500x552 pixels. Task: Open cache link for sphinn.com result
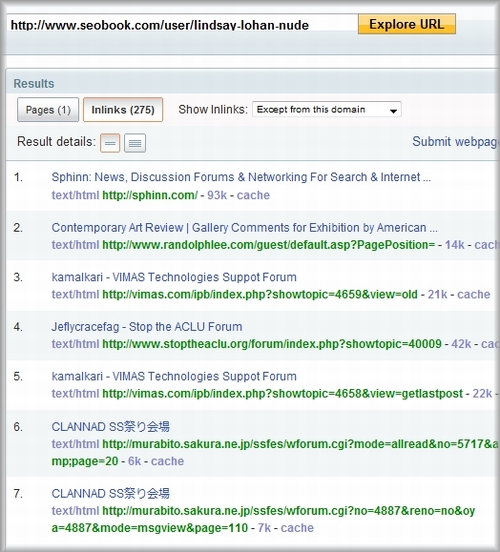pyautogui.click(x=253, y=195)
